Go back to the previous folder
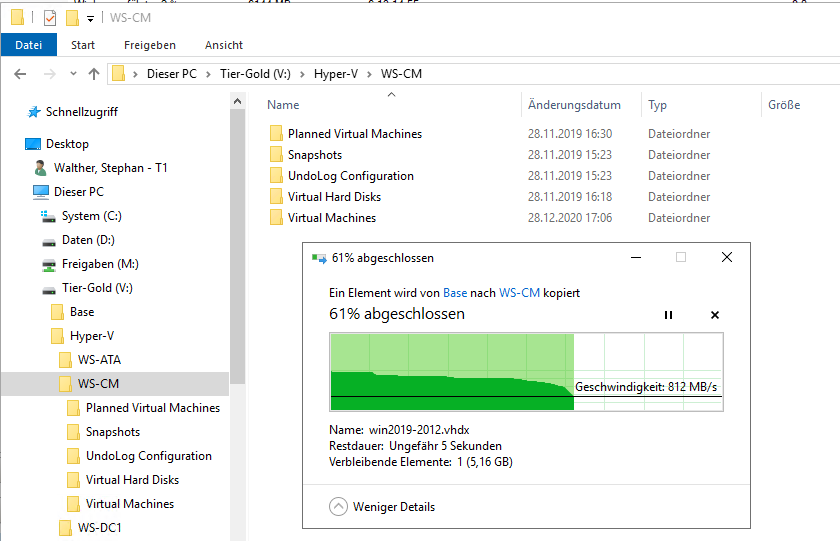Image resolution: width=840 pixels, height=541 pixels. click(20, 74)
